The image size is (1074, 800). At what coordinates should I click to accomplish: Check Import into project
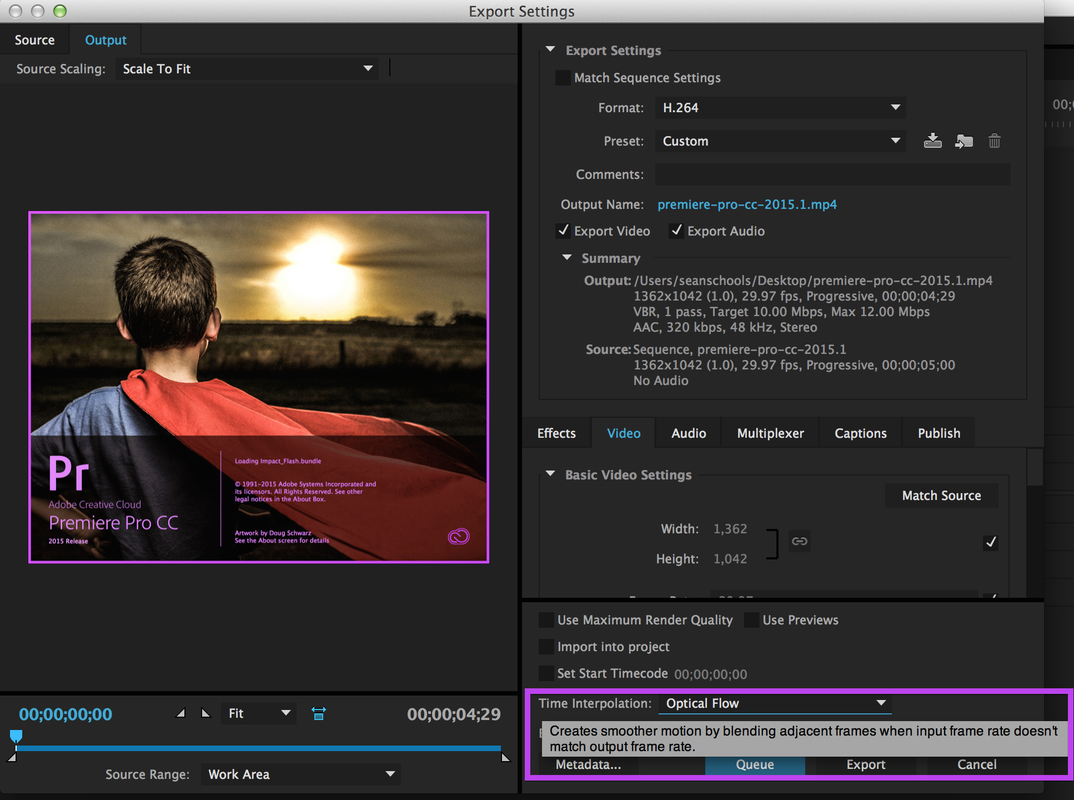[x=547, y=647]
